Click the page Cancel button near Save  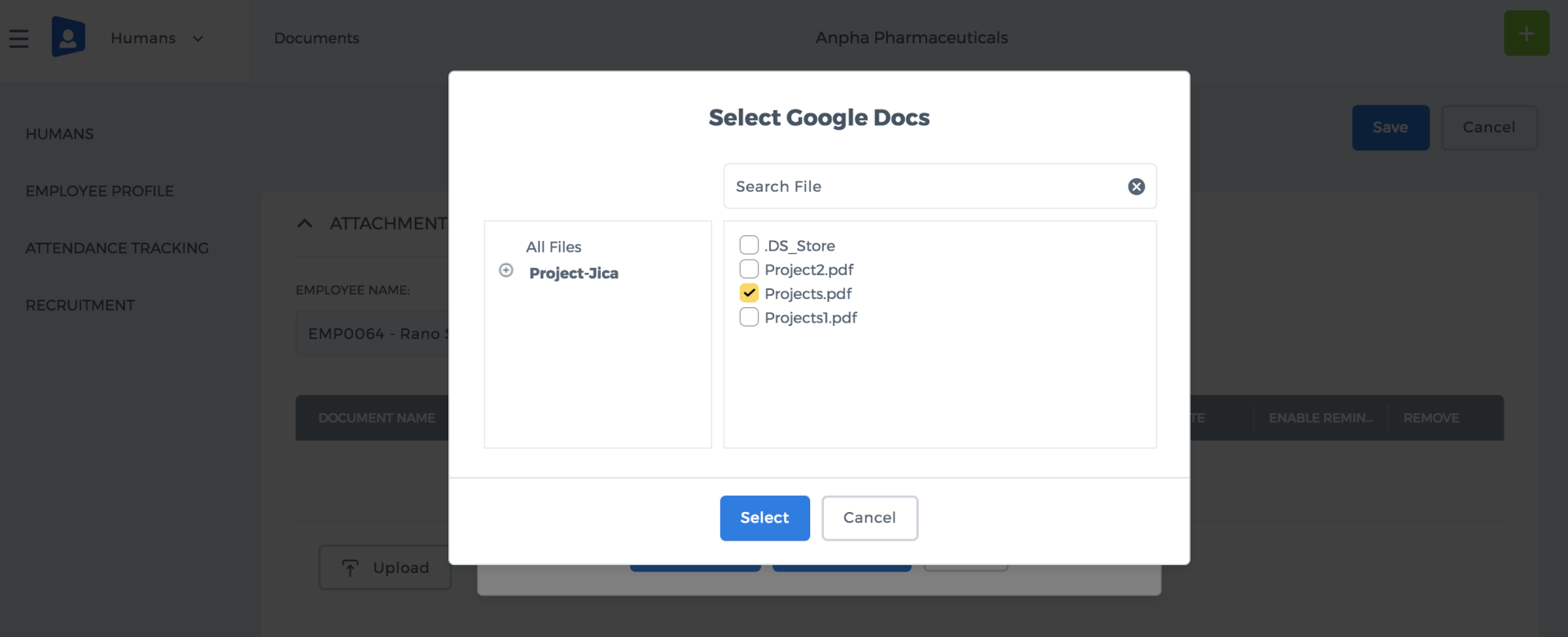pyautogui.click(x=1490, y=127)
